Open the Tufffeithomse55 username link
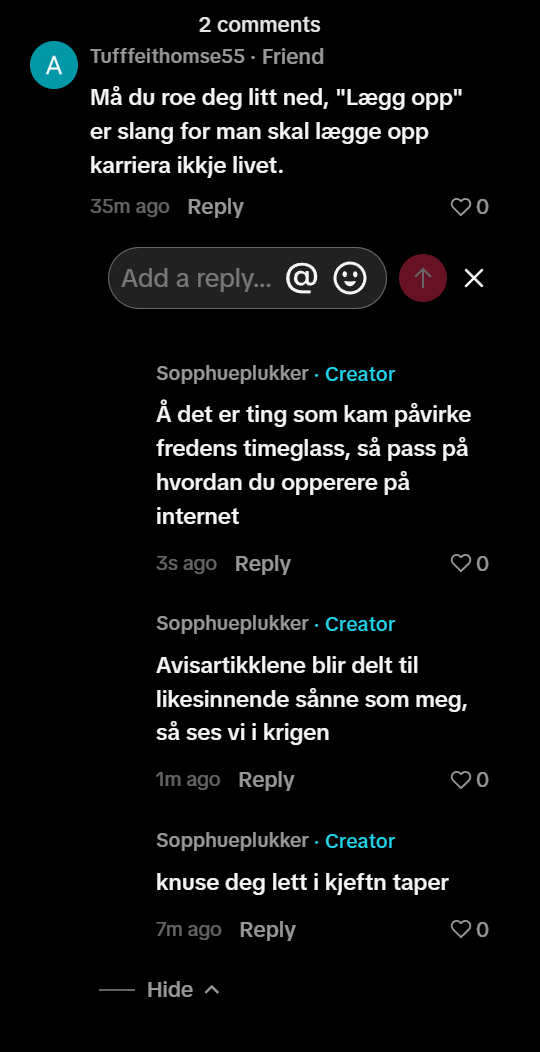Screen dimensions: 540x1052 168,56
